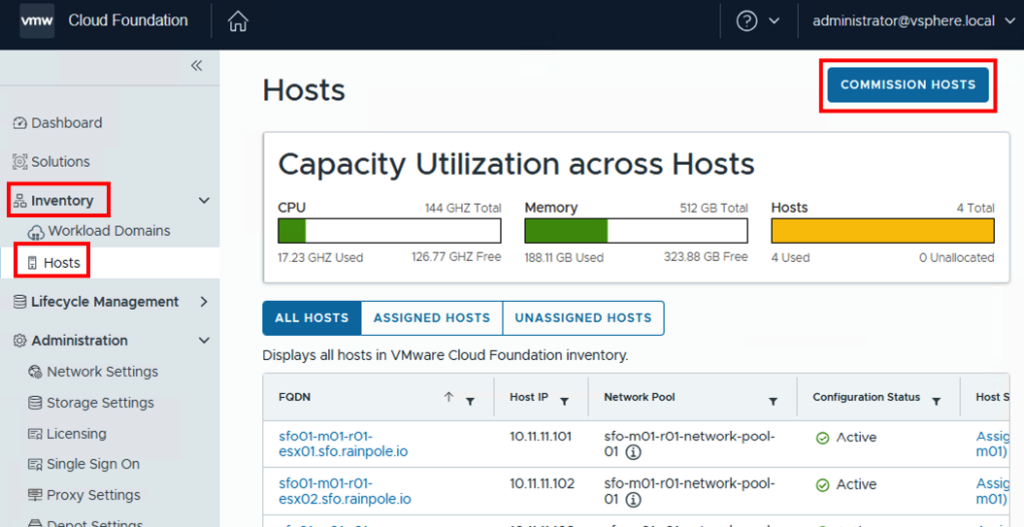Screen dimensions: 1024x527
Task: Filter the Configuration Status column
Action: pyautogui.click(x=936, y=402)
